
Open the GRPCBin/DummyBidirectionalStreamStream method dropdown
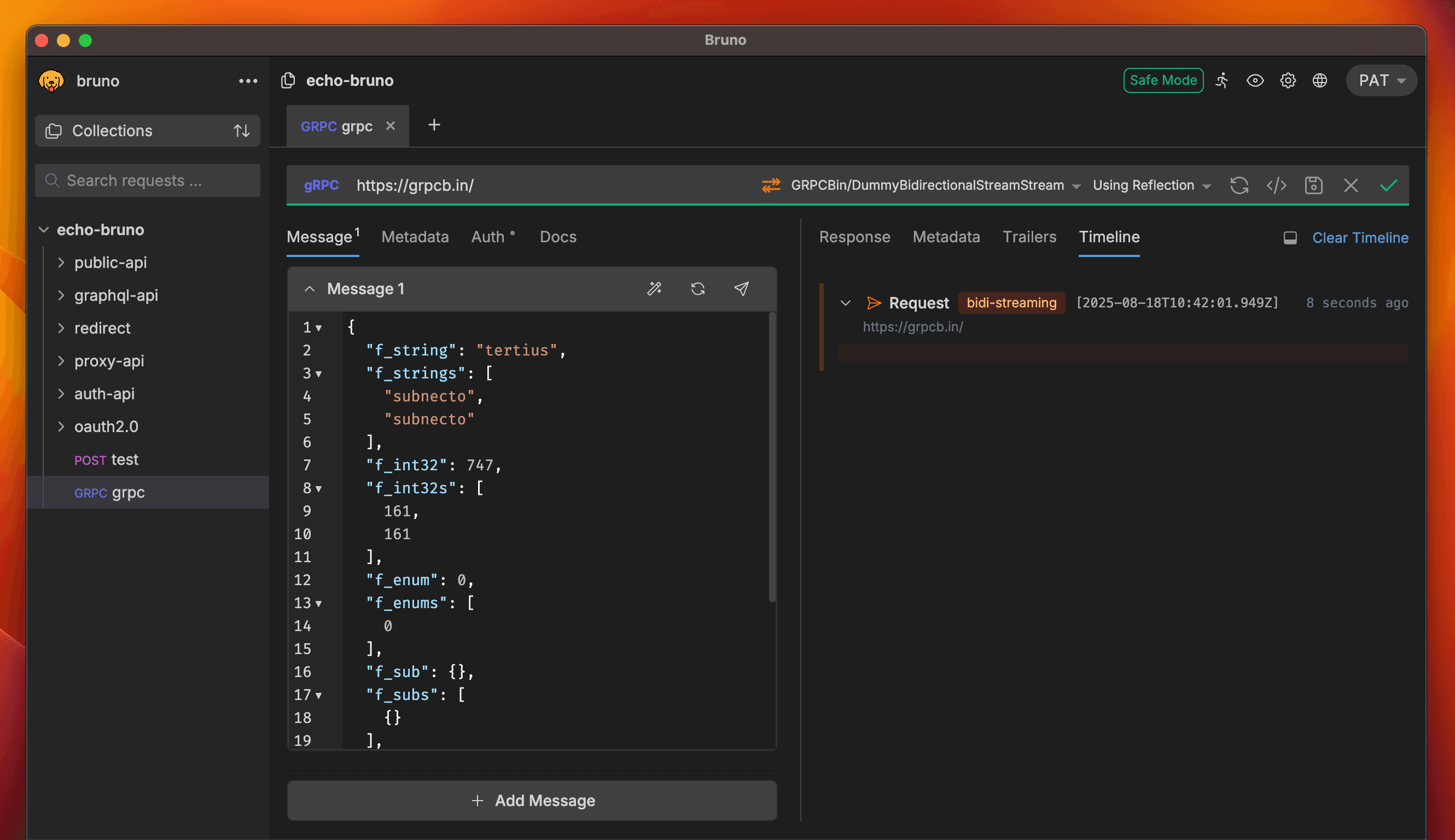click(935, 185)
